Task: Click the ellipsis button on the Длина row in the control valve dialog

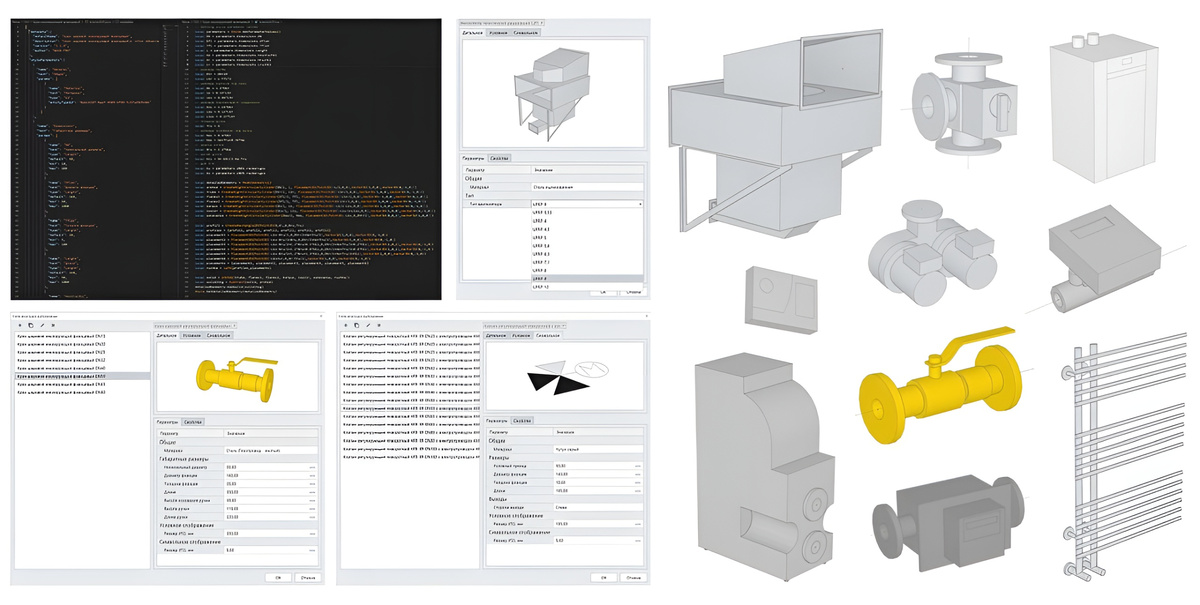Action: tap(638, 491)
